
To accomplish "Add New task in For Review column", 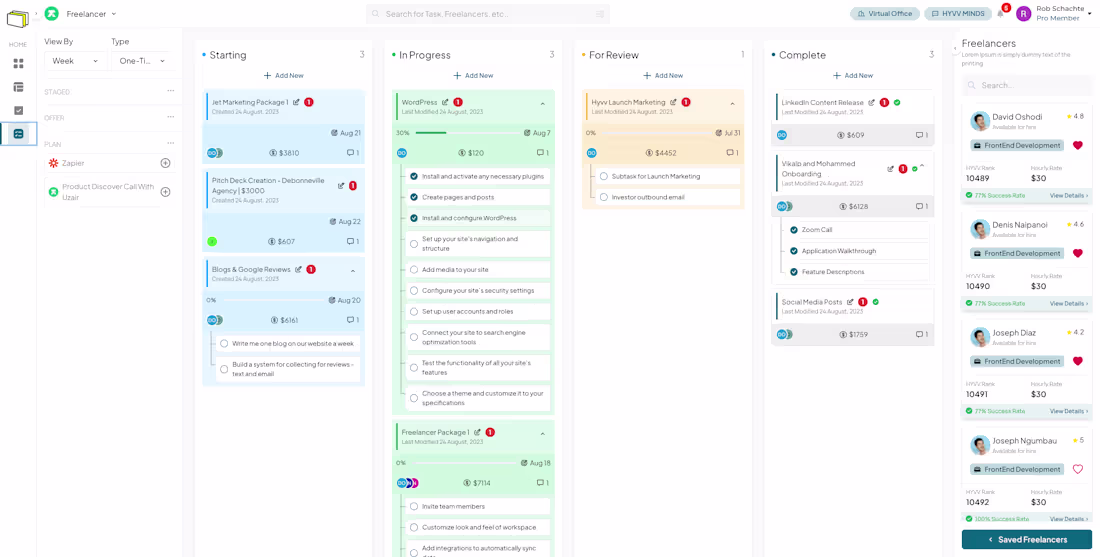I will pos(663,75).
